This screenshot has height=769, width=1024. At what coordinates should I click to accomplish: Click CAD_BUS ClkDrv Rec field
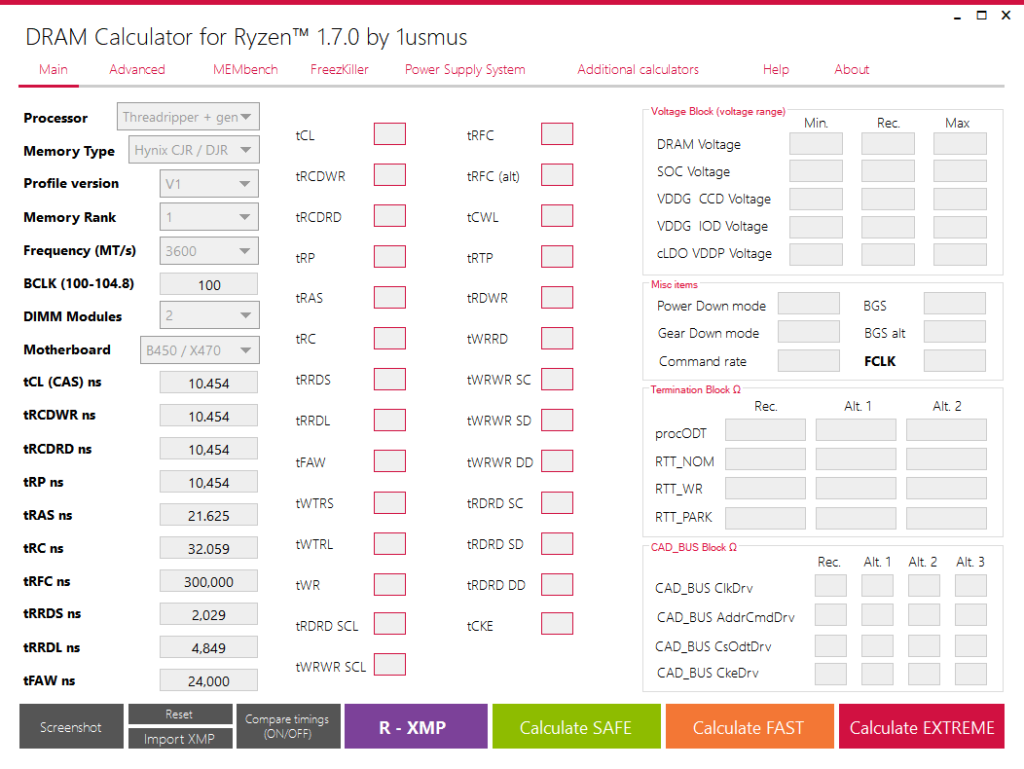click(x=831, y=586)
